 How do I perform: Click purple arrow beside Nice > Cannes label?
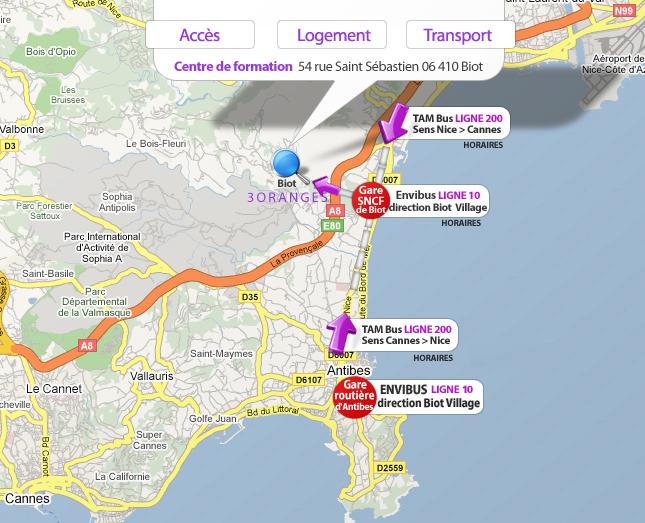(394, 124)
